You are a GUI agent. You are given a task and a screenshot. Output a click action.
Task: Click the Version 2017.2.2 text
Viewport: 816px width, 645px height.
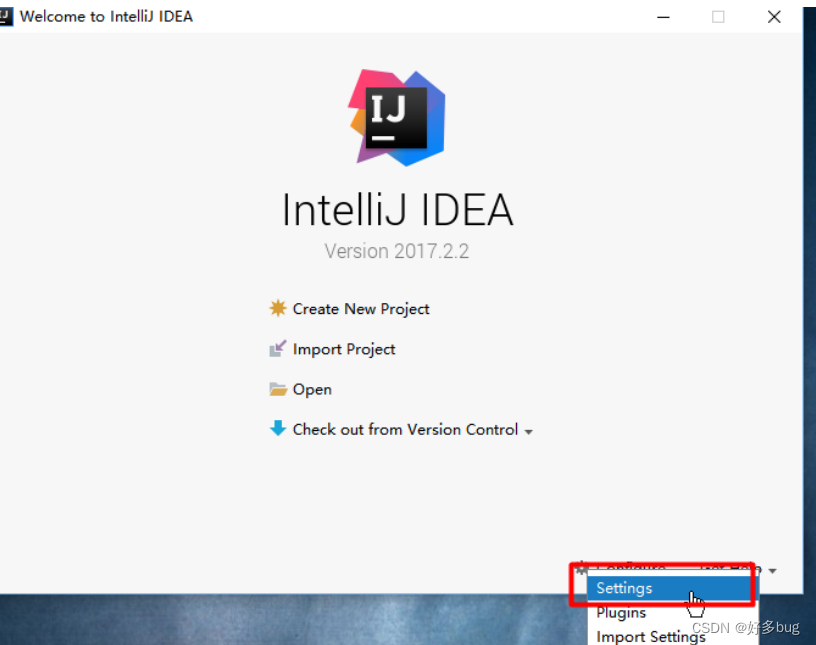pyautogui.click(x=397, y=251)
